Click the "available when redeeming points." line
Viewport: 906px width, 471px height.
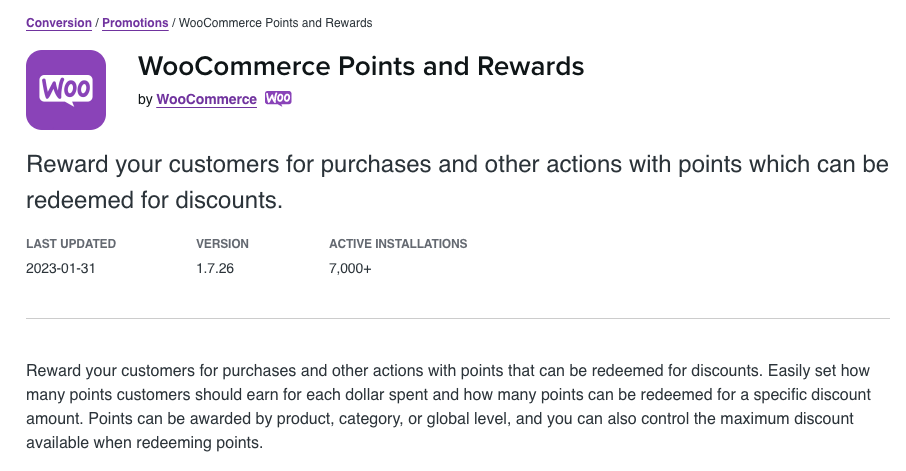pyautogui.click(x=144, y=443)
